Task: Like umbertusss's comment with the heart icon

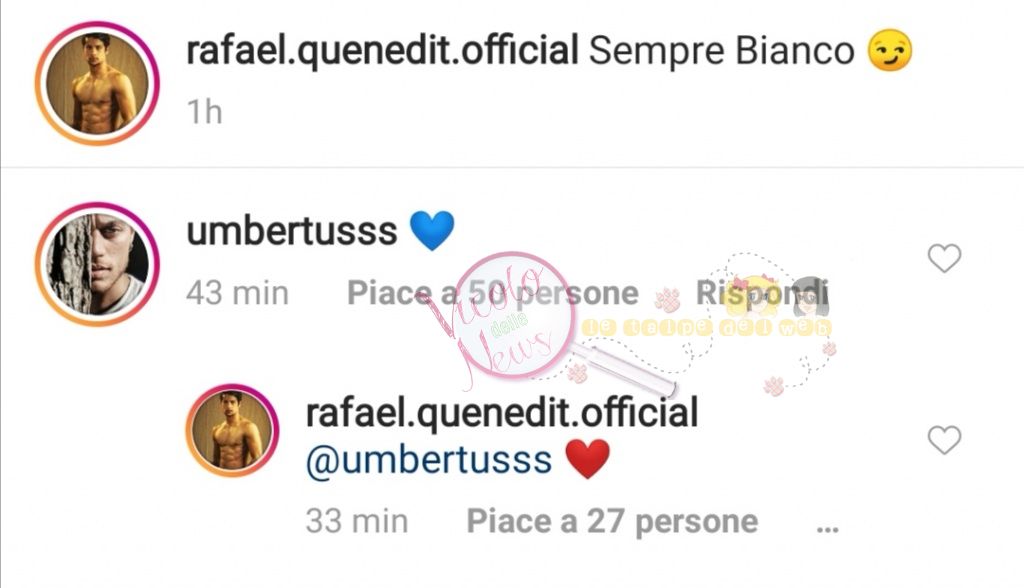Action: click(x=944, y=258)
